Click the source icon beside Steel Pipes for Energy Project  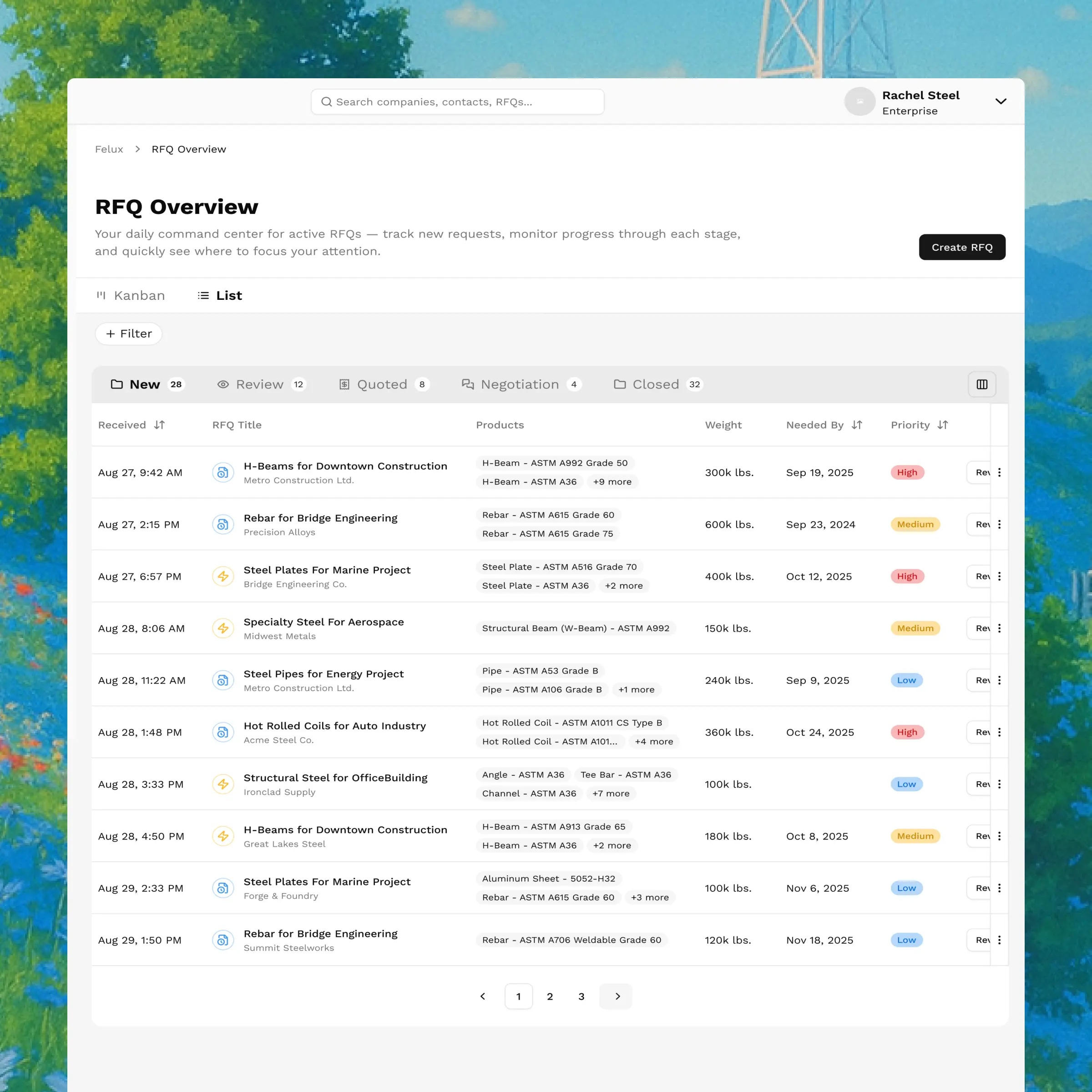pos(222,681)
